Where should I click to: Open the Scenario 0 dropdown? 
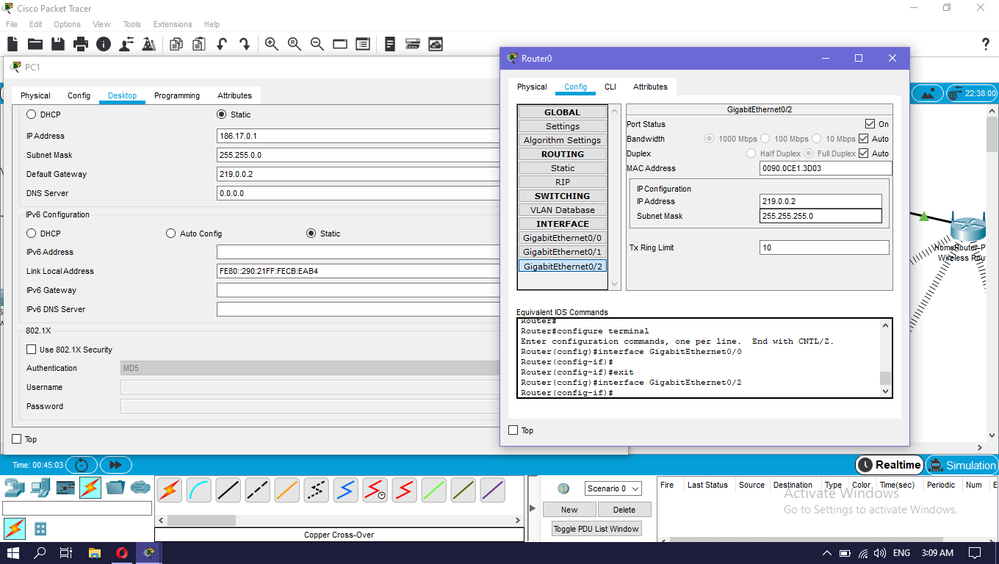tap(613, 489)
